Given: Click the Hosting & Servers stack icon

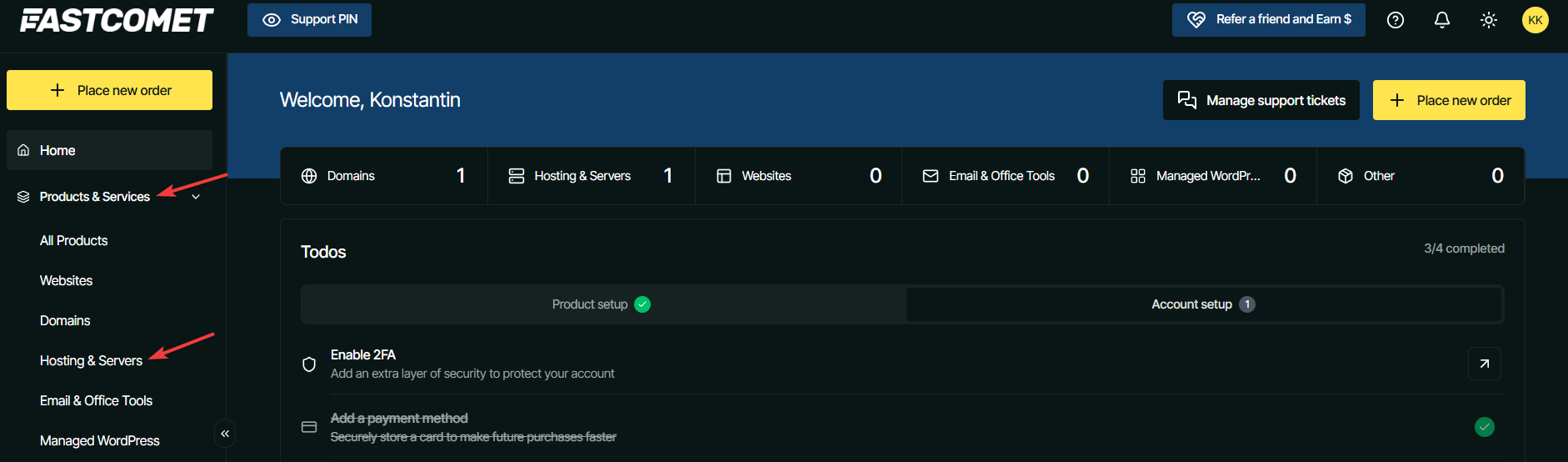Looking at the screenshot, I should (517, 176).
